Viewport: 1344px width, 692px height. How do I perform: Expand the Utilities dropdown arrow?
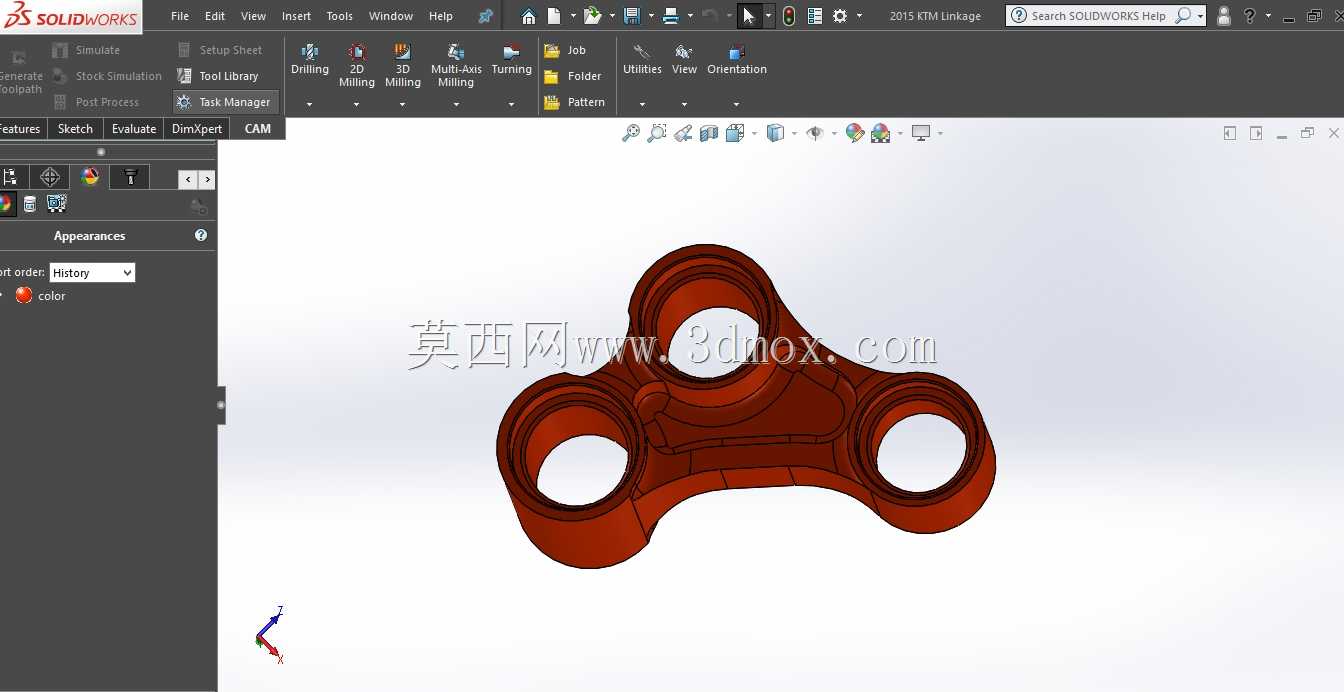pyautogui.click(x=642, y=104)
